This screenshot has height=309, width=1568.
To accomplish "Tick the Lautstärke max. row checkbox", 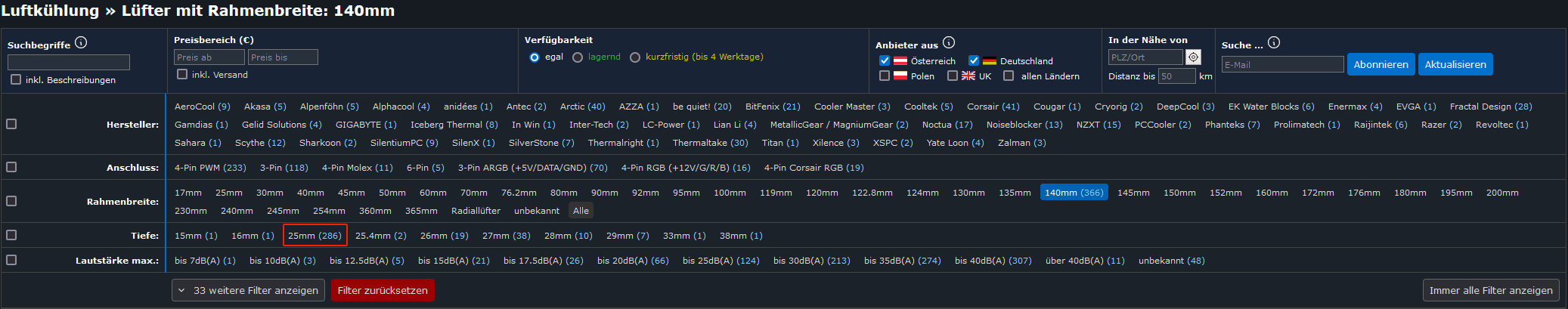I will tap(11, 260).
